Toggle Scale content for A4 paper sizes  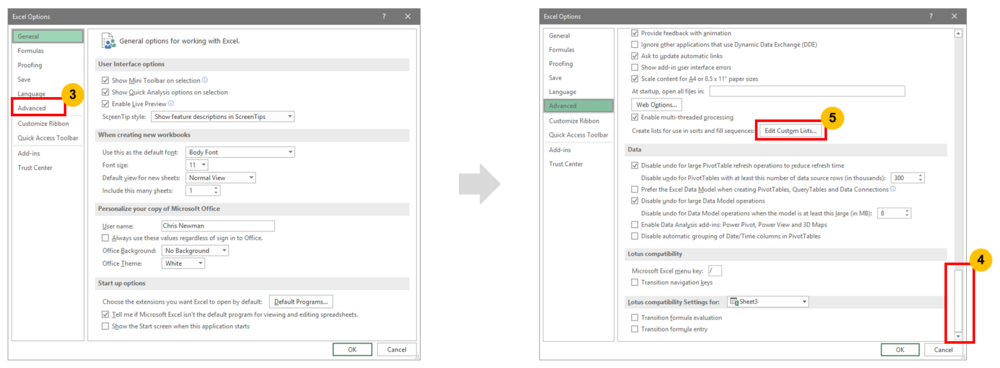(635, 78)
